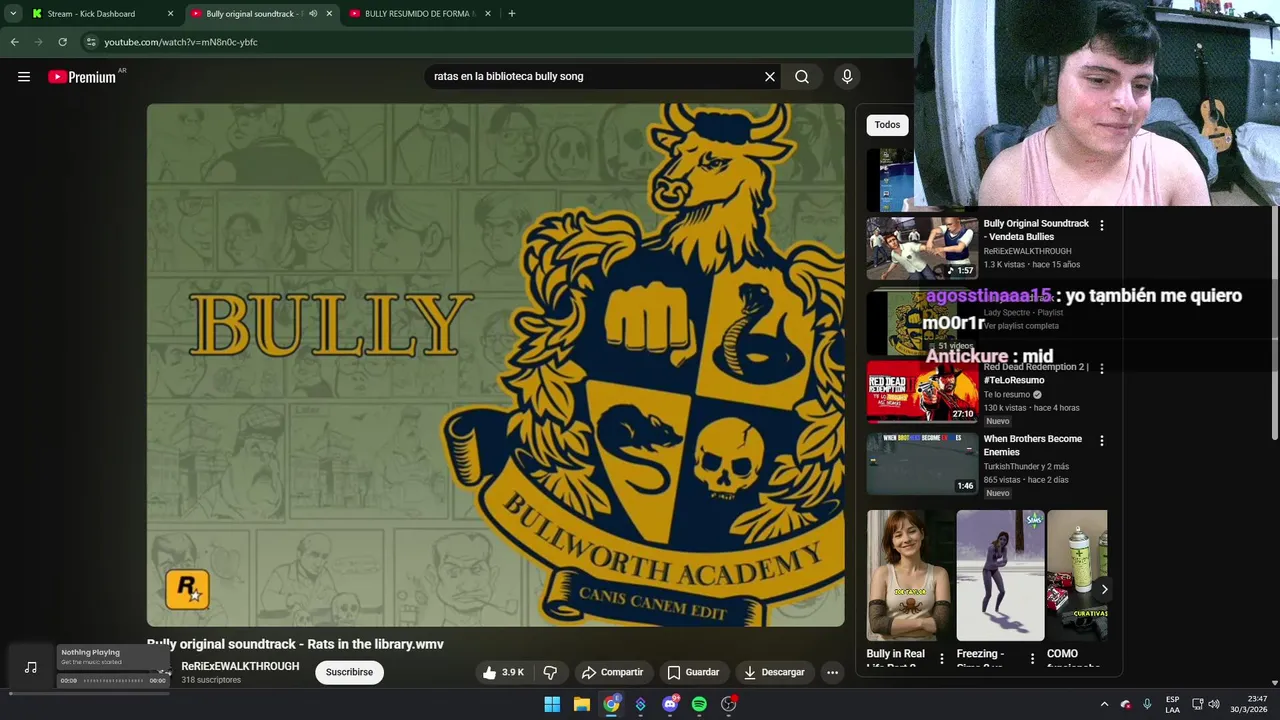Run the search with magnifier icon
The image size is (1280, 720).
[x=802, y=77]
